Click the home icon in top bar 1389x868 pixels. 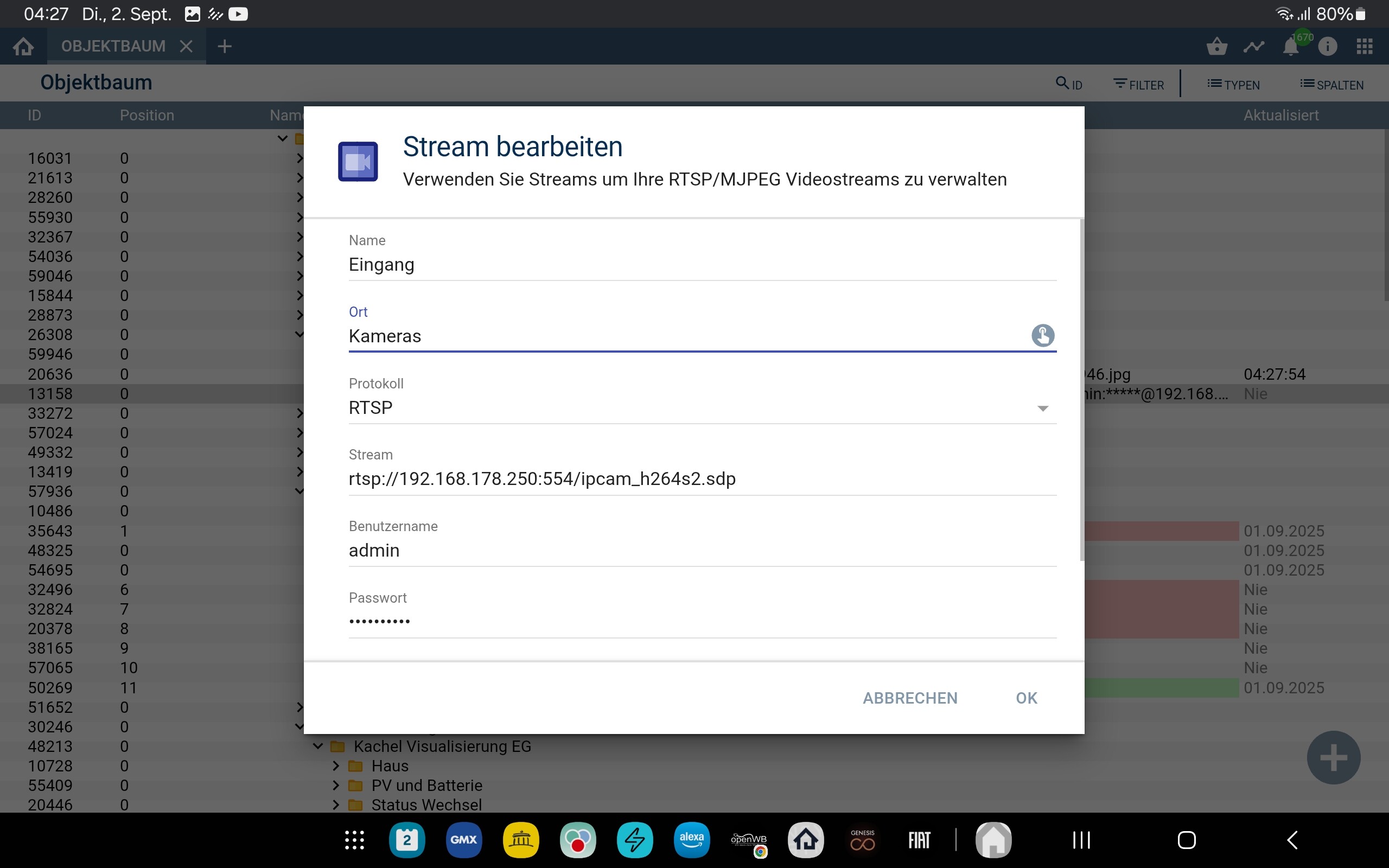23,47
